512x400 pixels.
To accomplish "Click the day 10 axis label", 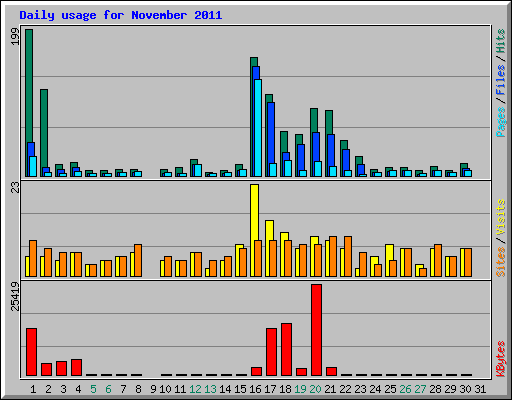I will (165, 389).
